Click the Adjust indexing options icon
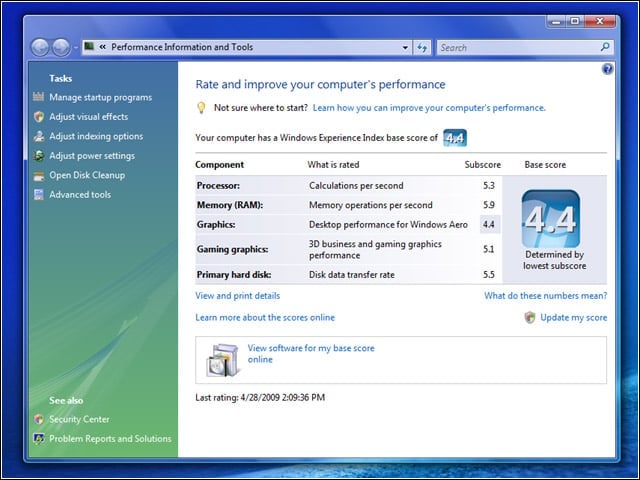This screenshot has width=640, height=480. [39, 136]
